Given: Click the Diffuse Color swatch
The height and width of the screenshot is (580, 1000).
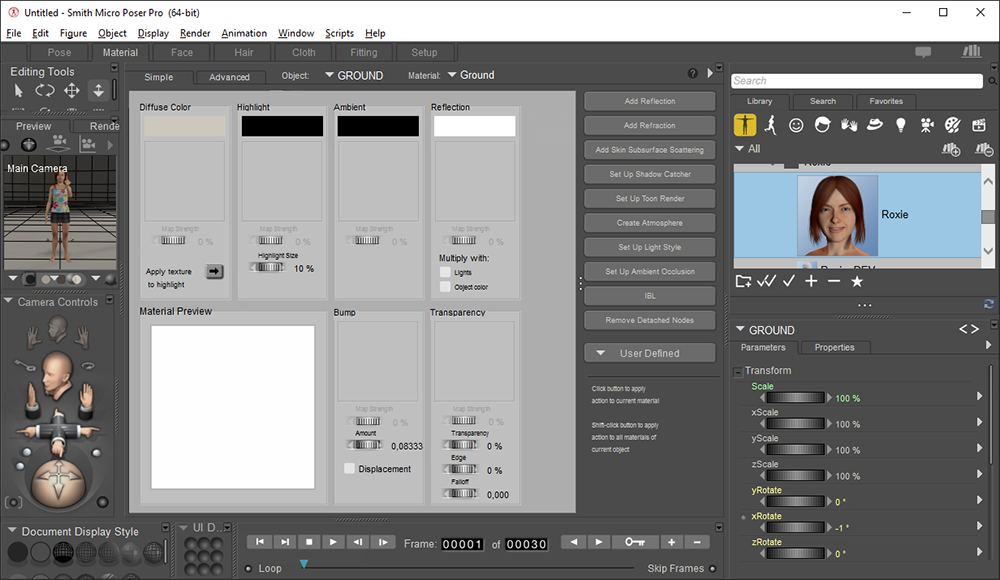Looking at the screenshot, I should [183, 126].
